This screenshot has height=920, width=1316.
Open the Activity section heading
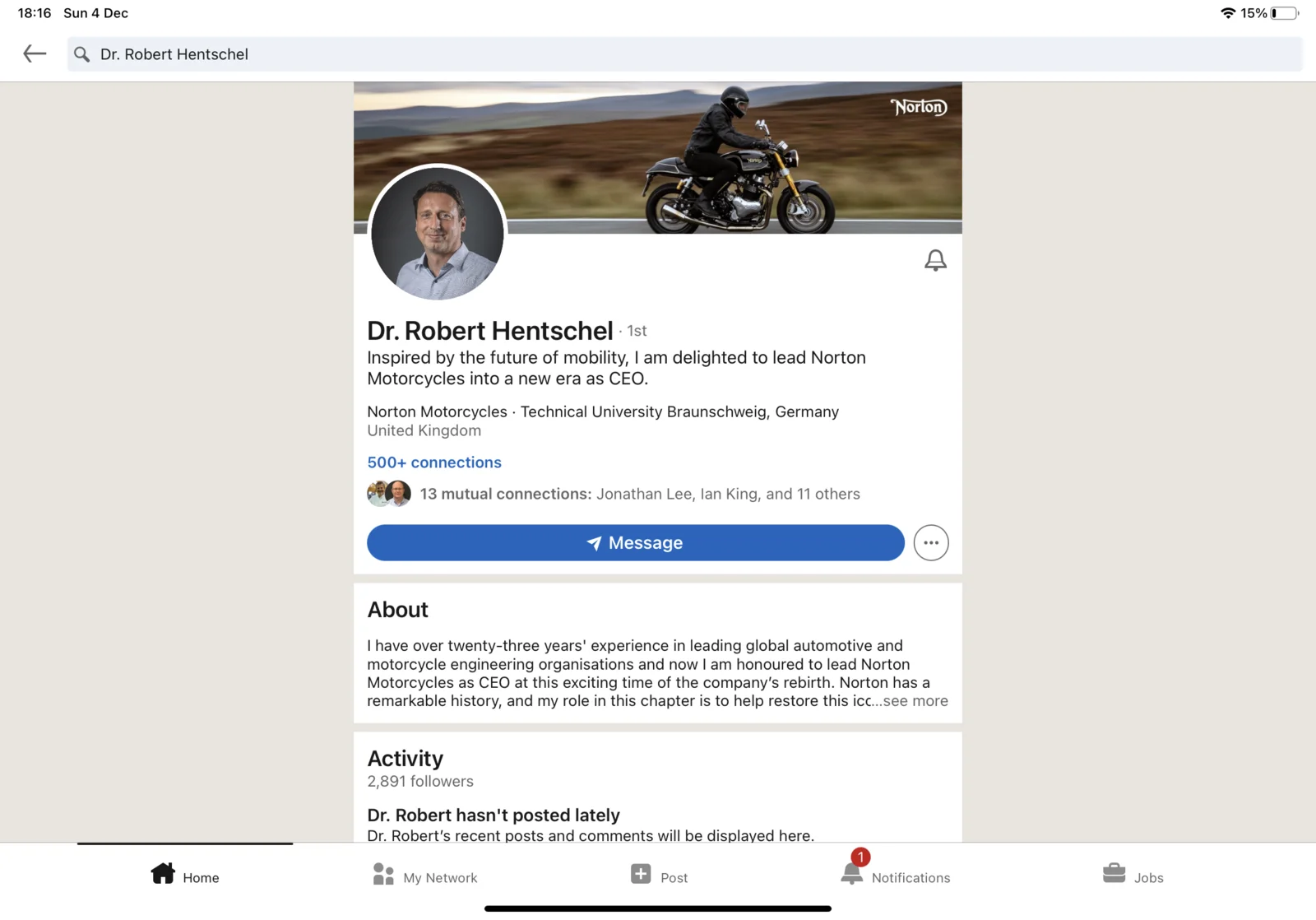405,759
